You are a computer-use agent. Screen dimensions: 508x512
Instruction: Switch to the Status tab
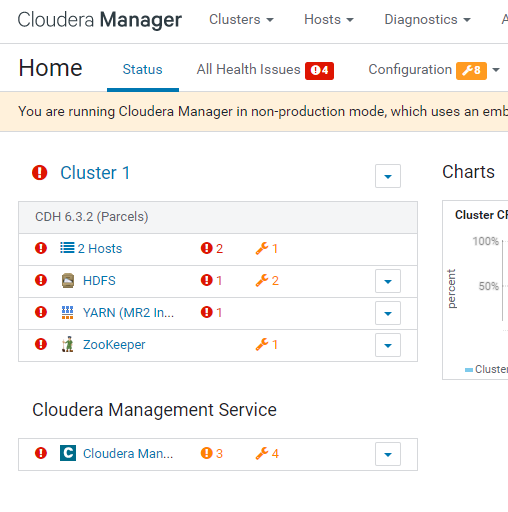coord(143,70)
